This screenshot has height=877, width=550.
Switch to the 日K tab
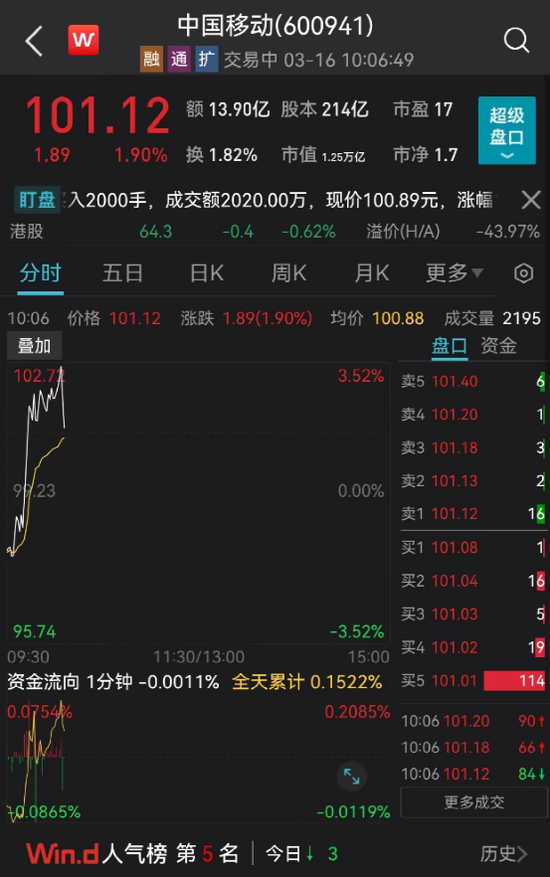(x=206, y=274)
